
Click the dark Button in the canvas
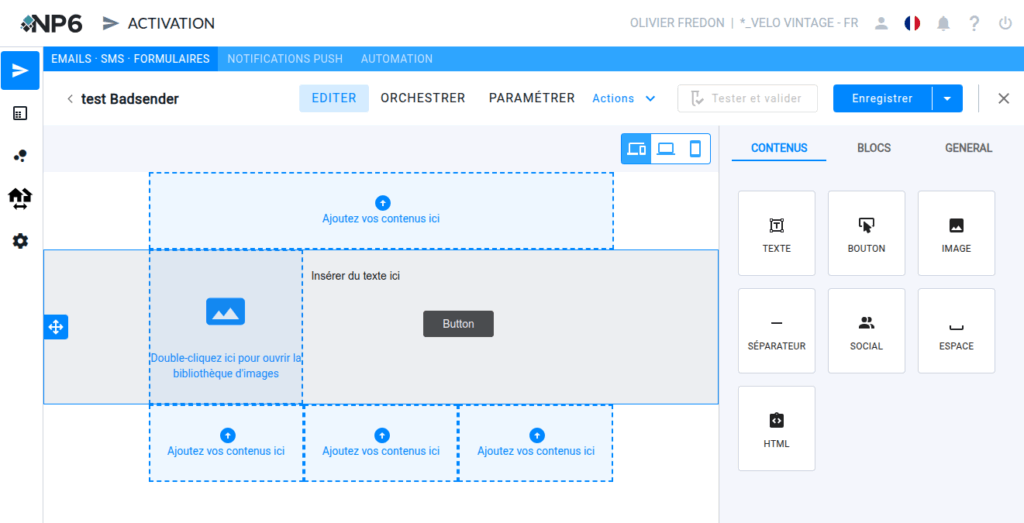click(458, 324)
